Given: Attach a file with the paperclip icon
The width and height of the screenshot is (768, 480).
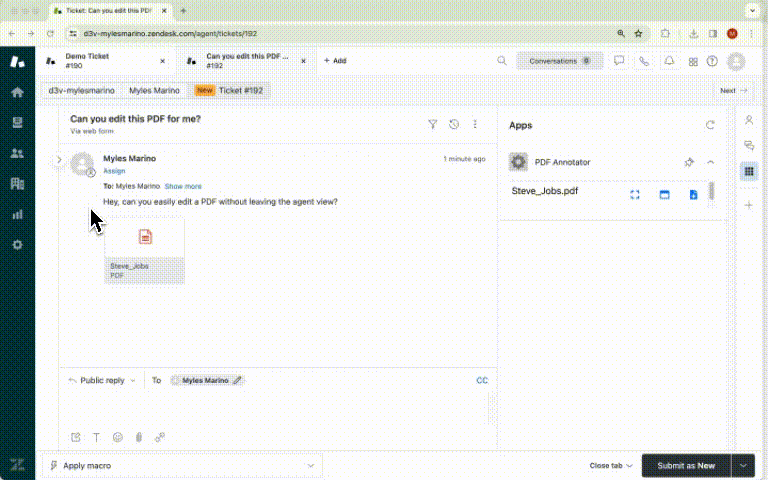Looking at the screenshot, I should click(138, 437).
